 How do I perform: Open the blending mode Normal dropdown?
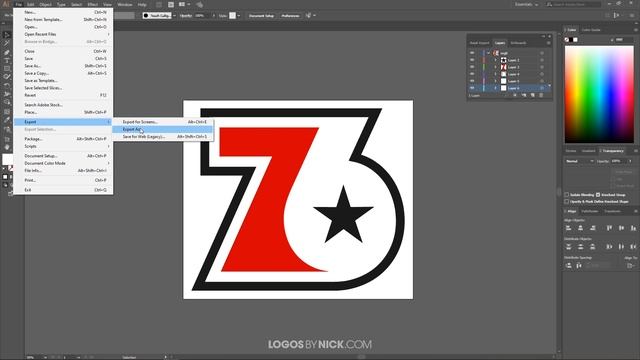[580, 161]
